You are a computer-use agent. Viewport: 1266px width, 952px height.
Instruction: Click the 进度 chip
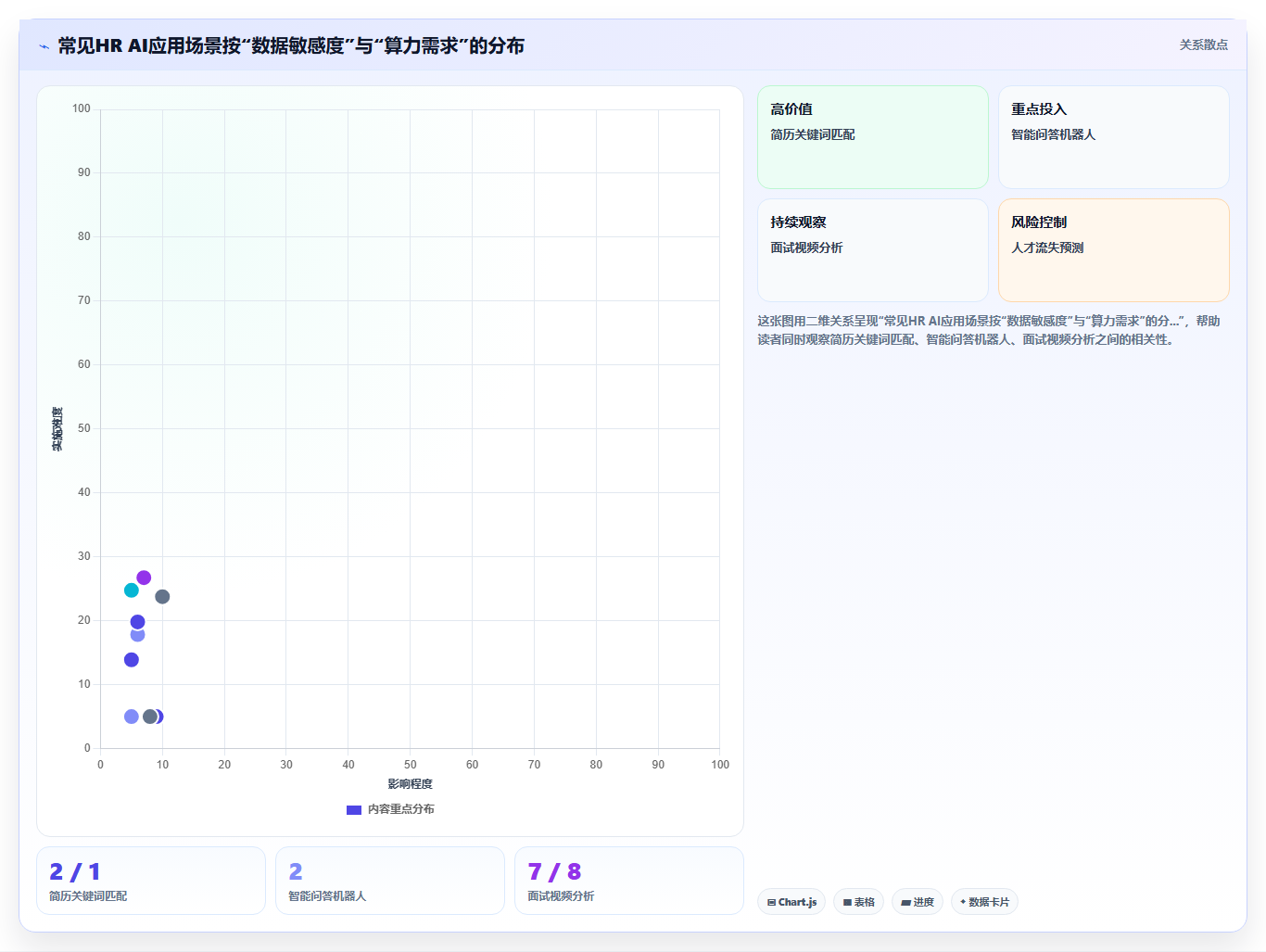click(x=918, y=902)
